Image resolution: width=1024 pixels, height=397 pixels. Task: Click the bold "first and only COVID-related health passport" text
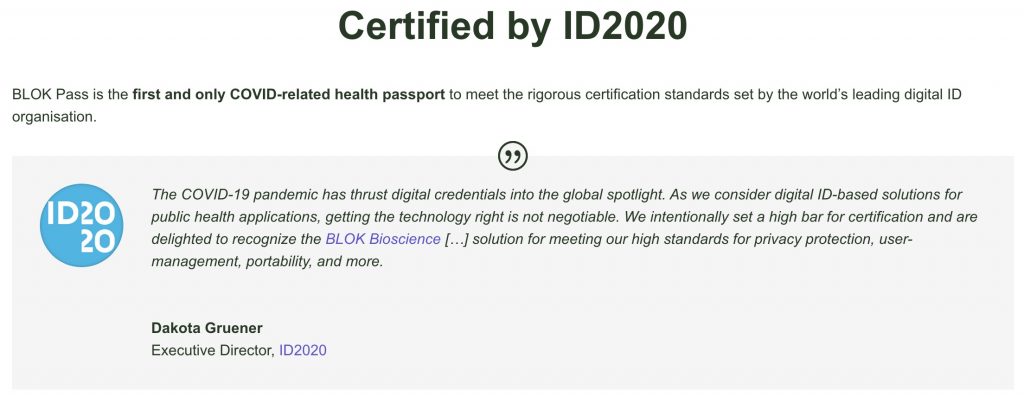pos(289,95)
